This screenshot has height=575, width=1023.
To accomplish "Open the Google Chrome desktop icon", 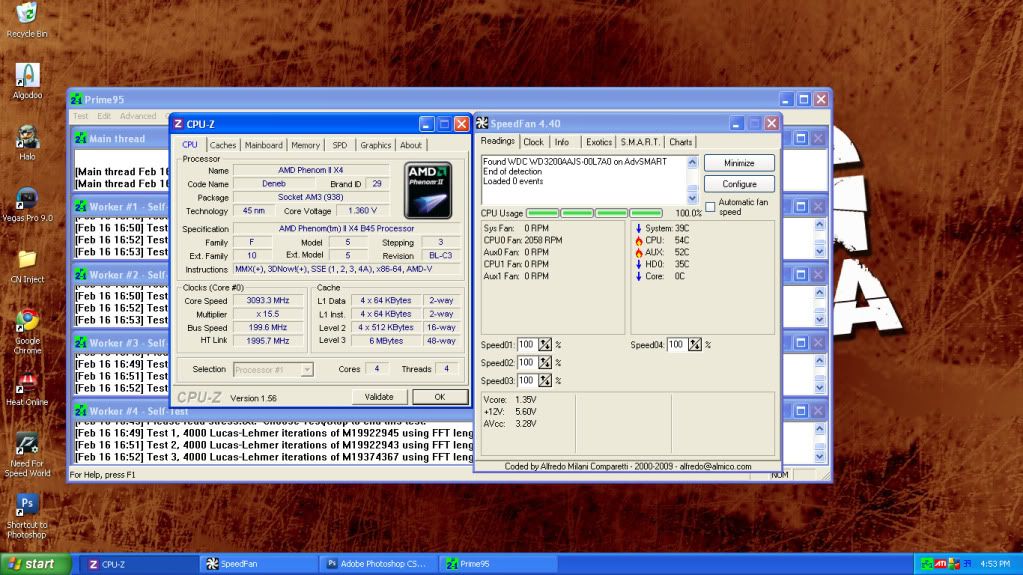I will coord(27,321).
